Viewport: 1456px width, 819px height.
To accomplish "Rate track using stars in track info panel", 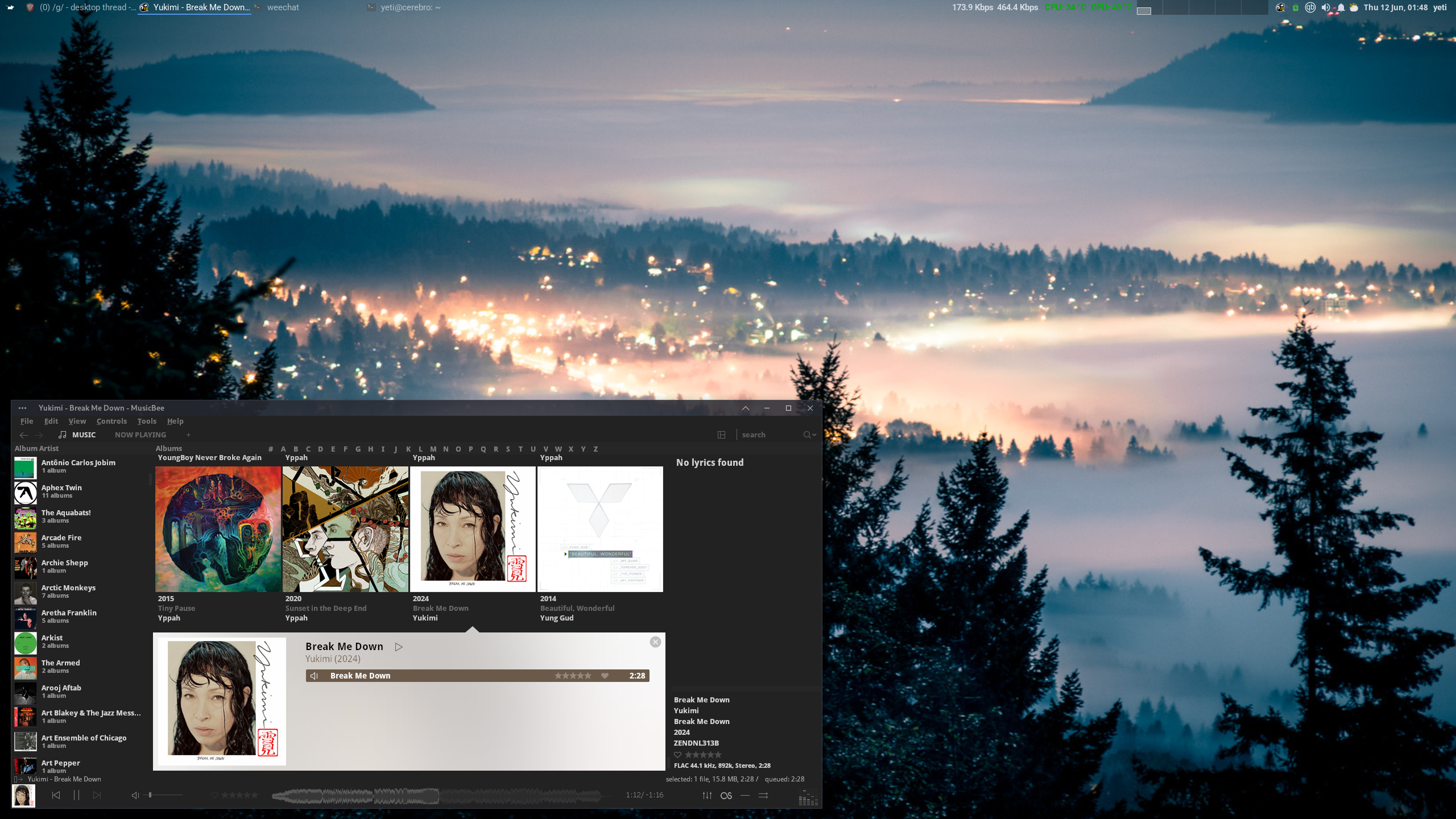I will tap(703, 755).
